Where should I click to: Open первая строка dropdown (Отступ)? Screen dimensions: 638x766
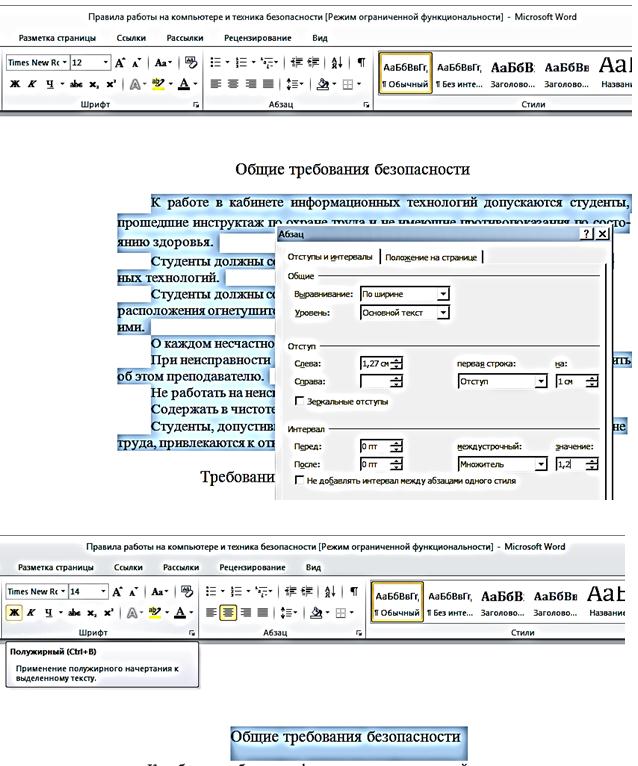pos(540,382)
